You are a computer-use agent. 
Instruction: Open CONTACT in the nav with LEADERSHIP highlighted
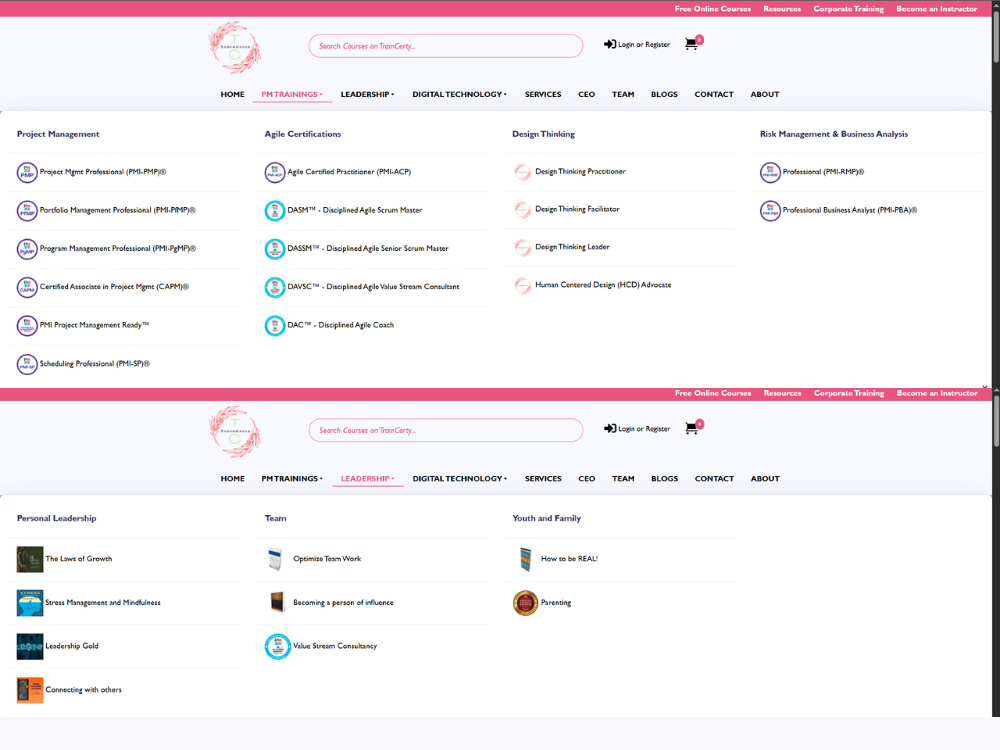click(714, 478)
